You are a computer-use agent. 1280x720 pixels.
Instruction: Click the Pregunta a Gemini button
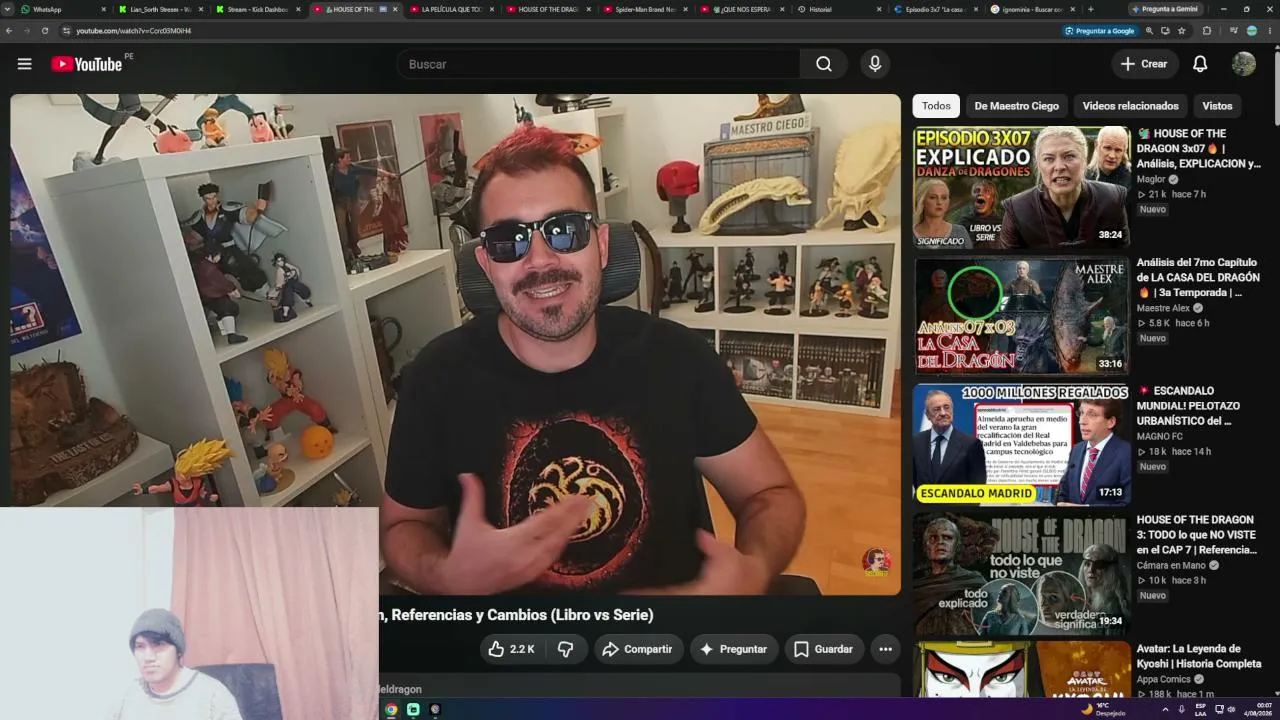[1165, 9]
